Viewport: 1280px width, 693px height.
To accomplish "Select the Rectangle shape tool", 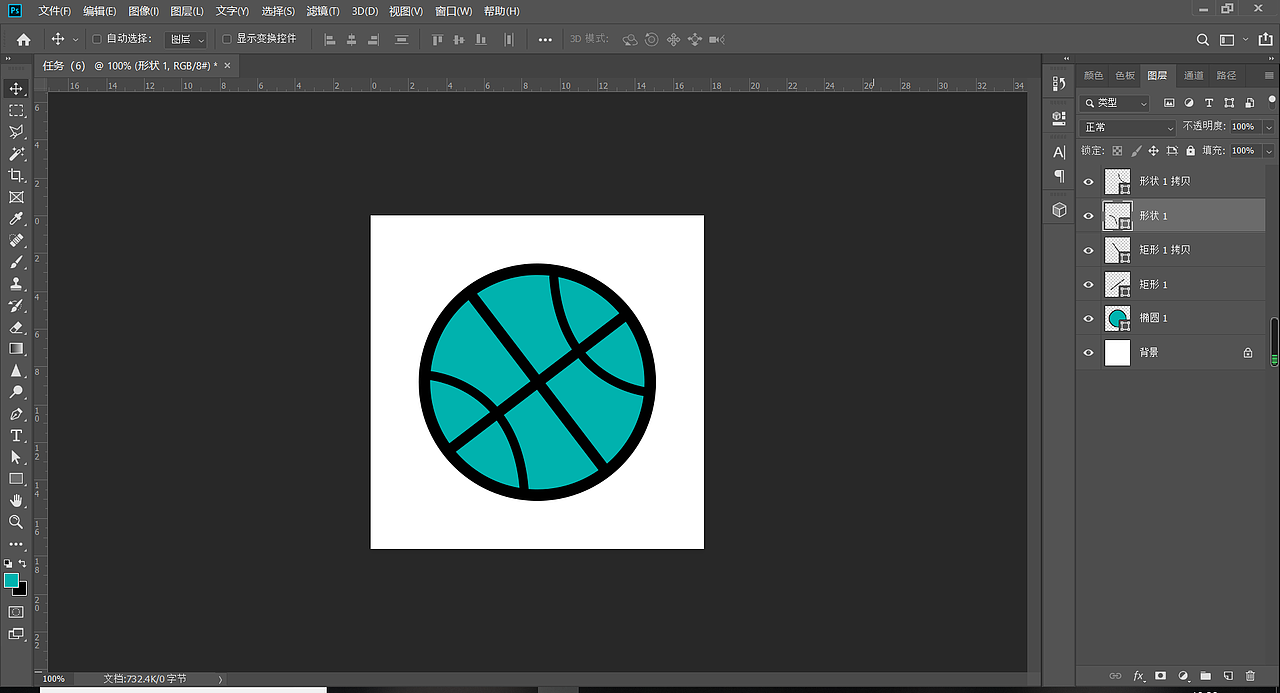I will tap(16, 478).
